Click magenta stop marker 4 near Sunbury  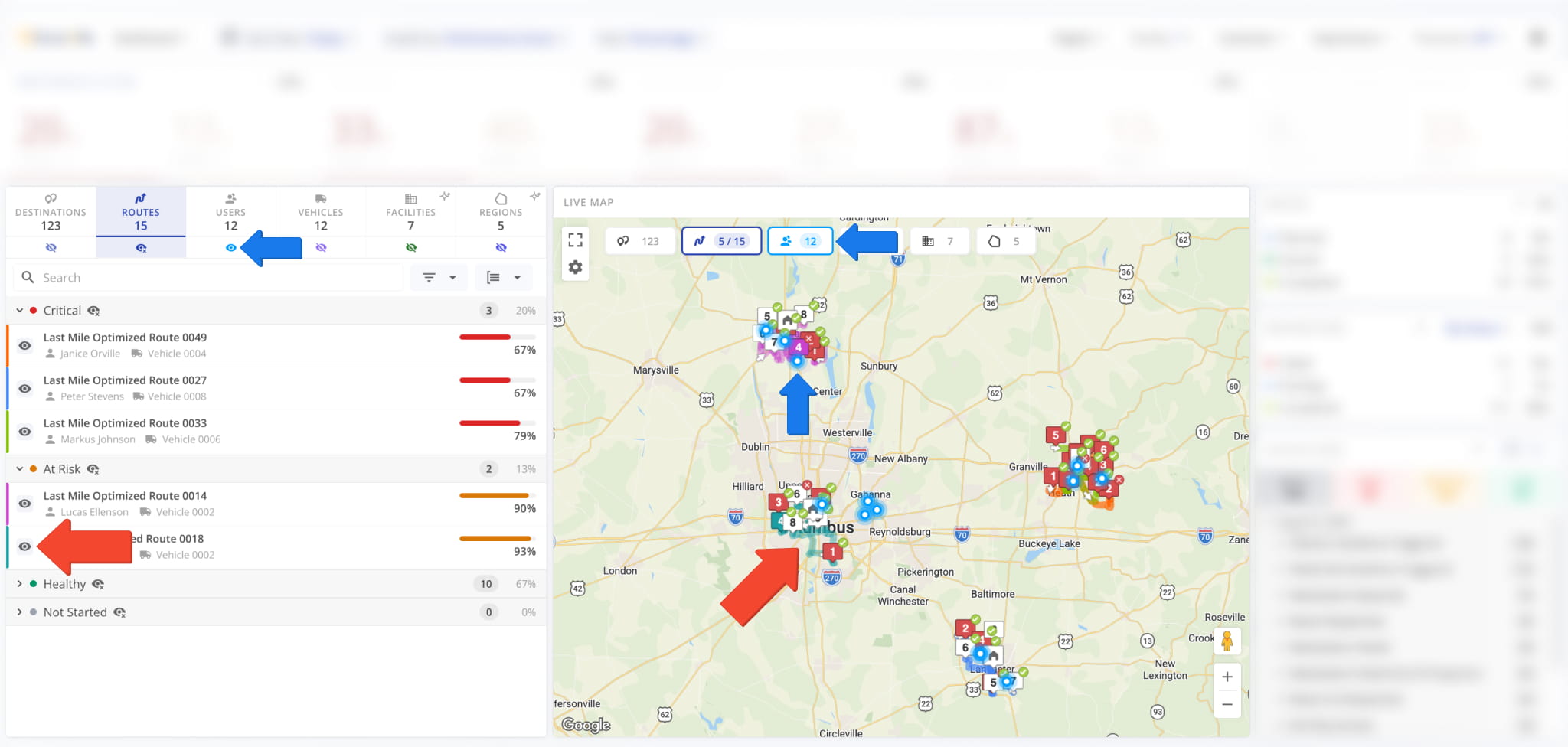[799, 347]
